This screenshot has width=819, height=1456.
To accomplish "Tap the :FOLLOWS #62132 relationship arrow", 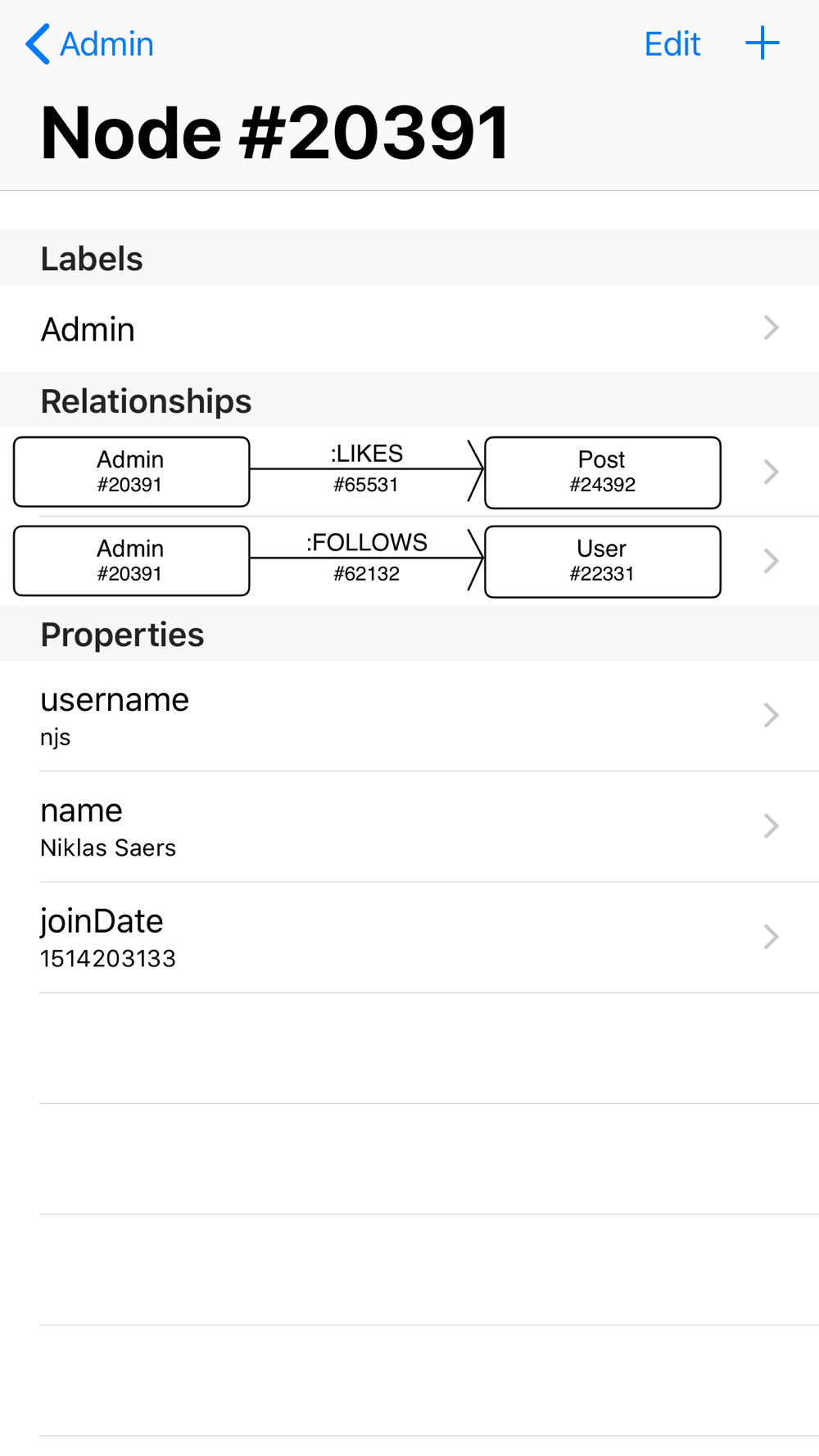I will tap(367, 558).
